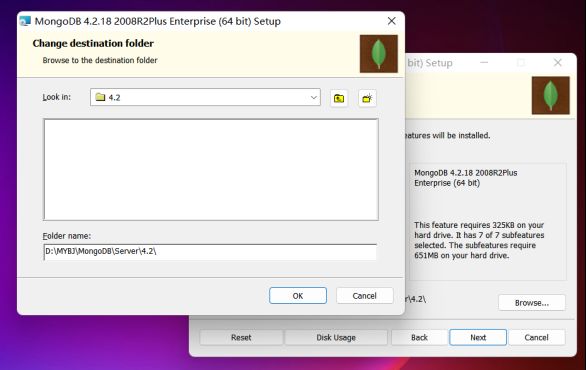586x370 pixels.
Task: Open the Look in dropdown showing 4.2
Action: [205, 97]
